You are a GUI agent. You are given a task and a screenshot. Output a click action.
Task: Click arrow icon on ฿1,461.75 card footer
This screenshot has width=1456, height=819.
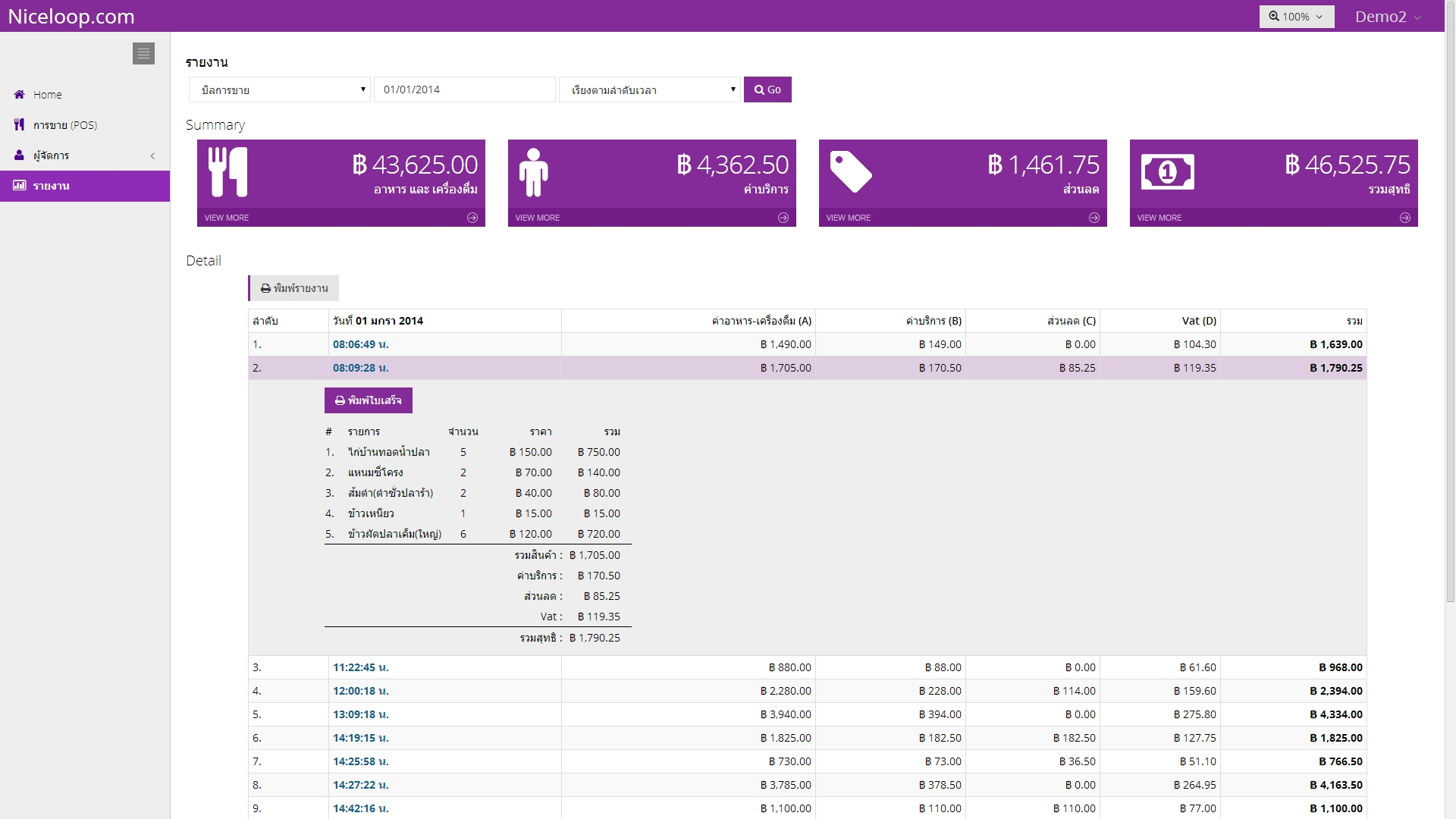click(1094, 218)
